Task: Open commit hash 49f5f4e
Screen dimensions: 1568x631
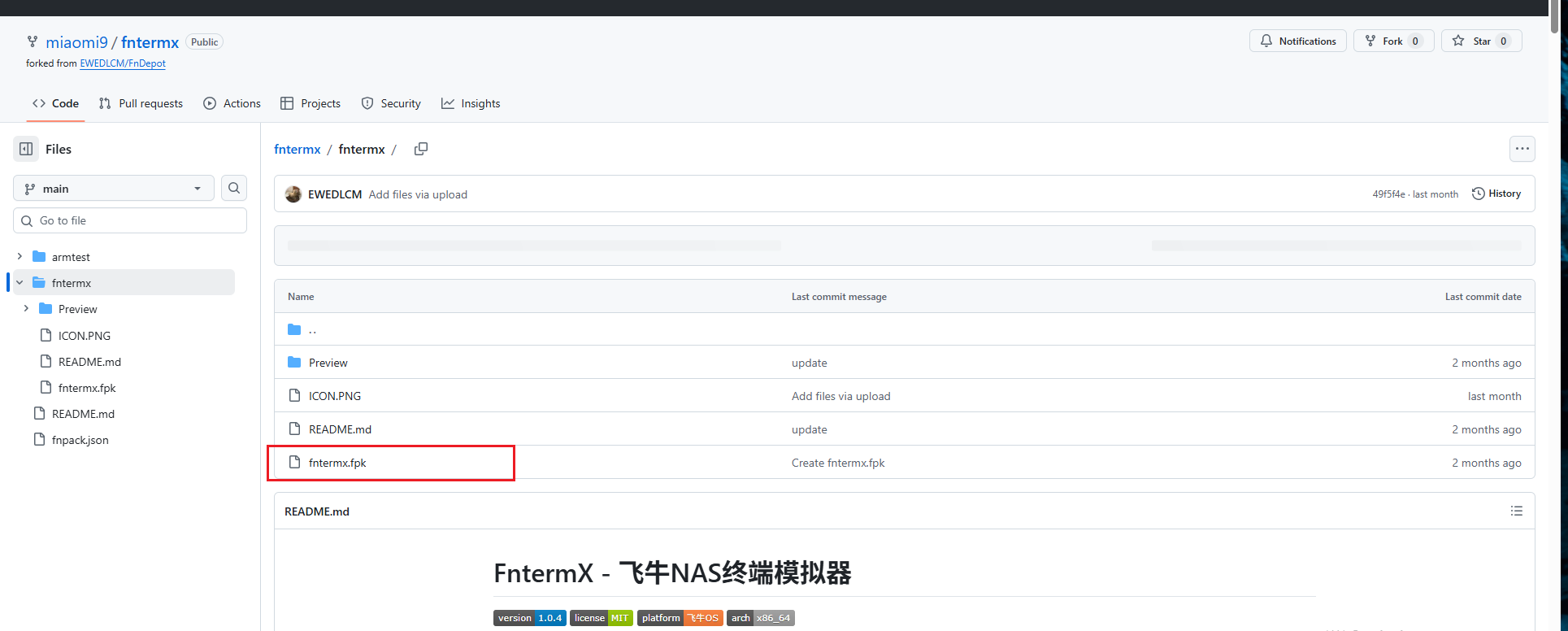Action: click(x=1388, y=194)
